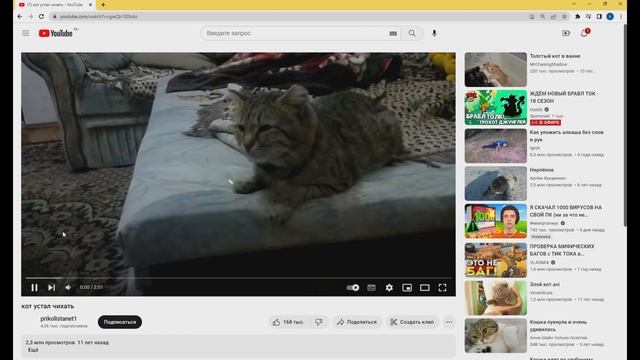Open browser extensions puzzle icon
This screenshot has width=640, height=360.
click(x=578, y=17)
